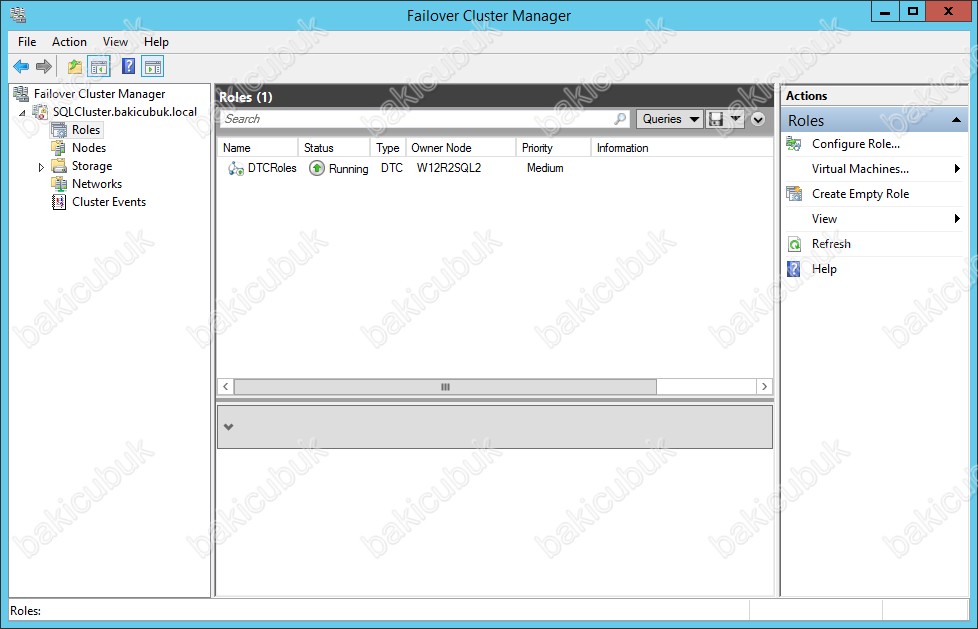Viewport: 978px width, 629px height.
Task: Click into the roles Search field
Action: click(x=417, y=119)
